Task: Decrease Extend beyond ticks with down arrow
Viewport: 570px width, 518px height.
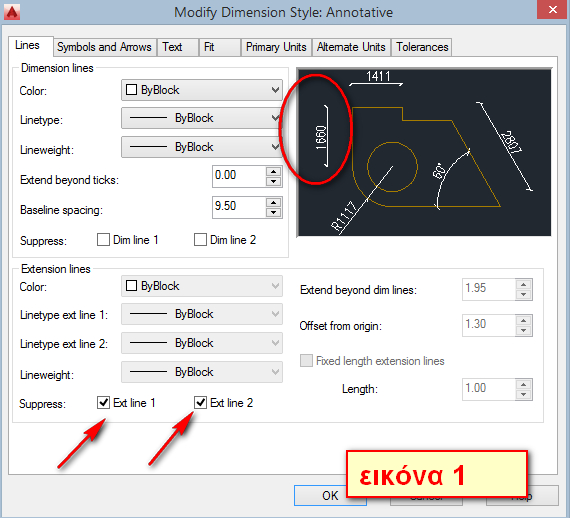Action: (x=273, y=181)
